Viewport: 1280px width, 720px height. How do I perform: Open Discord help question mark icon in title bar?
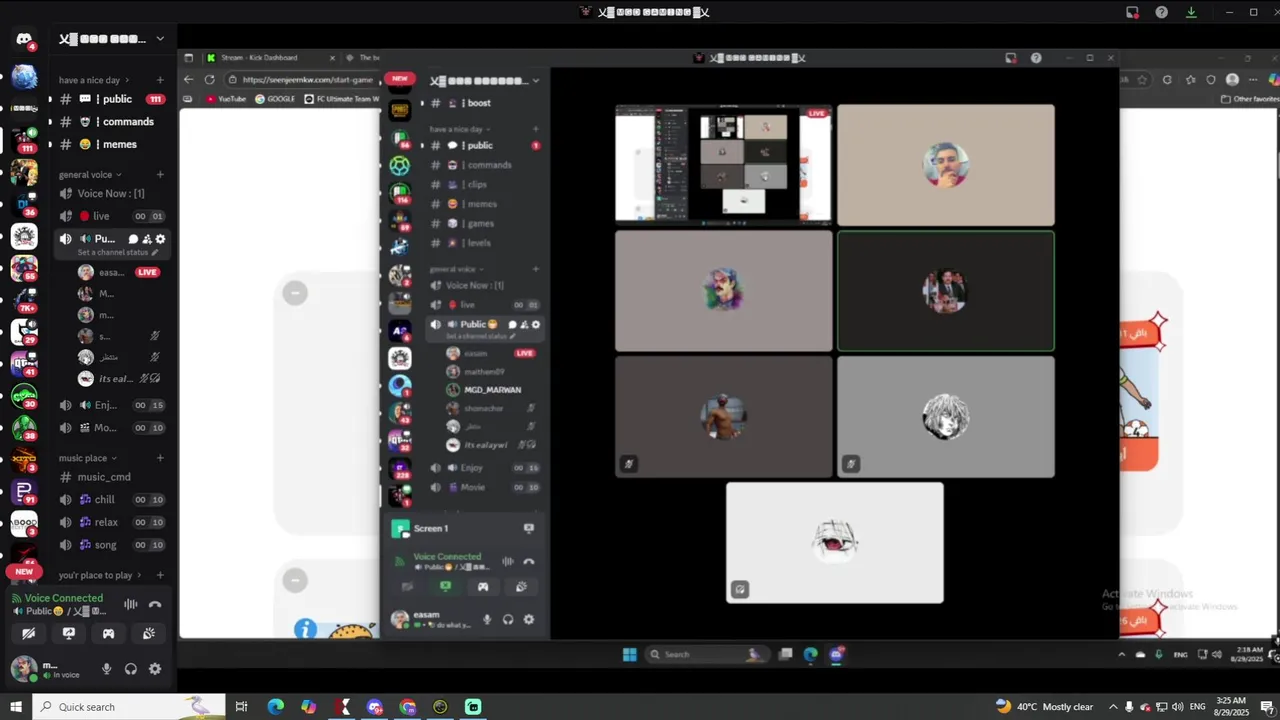1161,12
